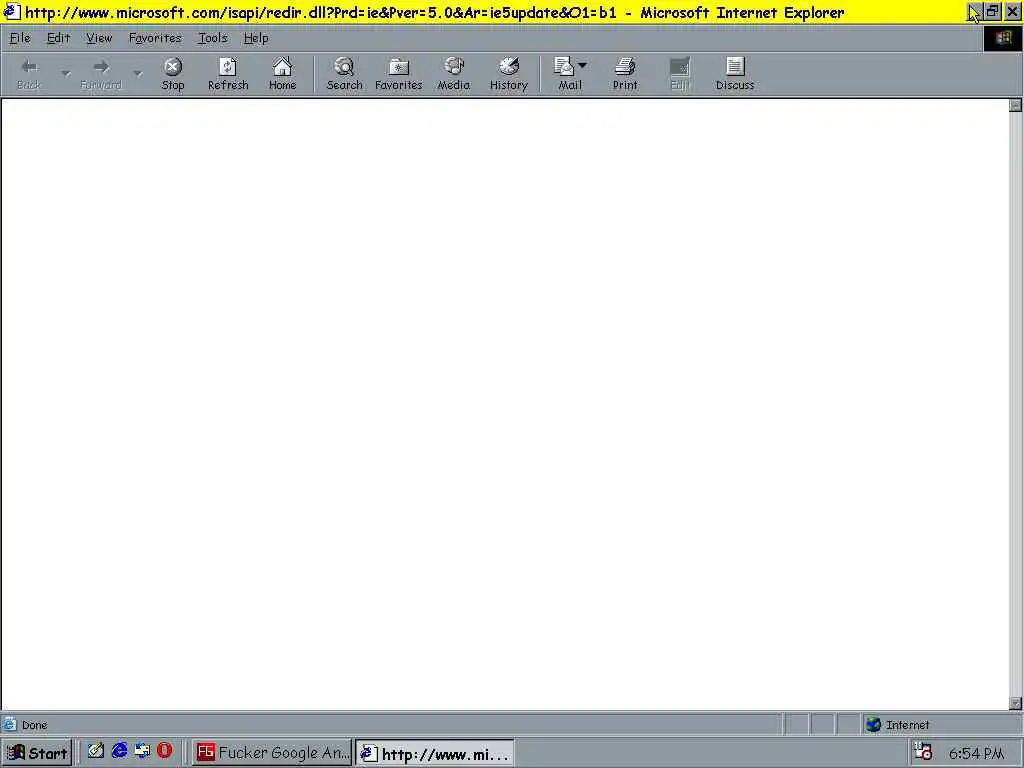The image size is (1024, 768).
Task: Click the IE page icon in title bar
Action: point(12,12)
